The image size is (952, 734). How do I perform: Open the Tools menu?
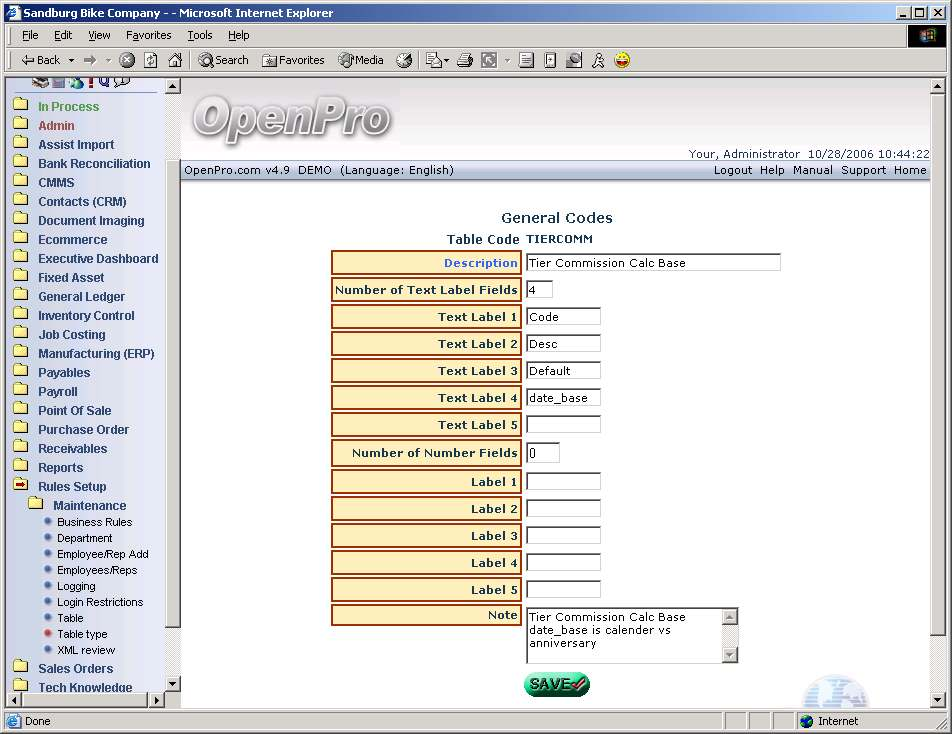click(199, 35)
